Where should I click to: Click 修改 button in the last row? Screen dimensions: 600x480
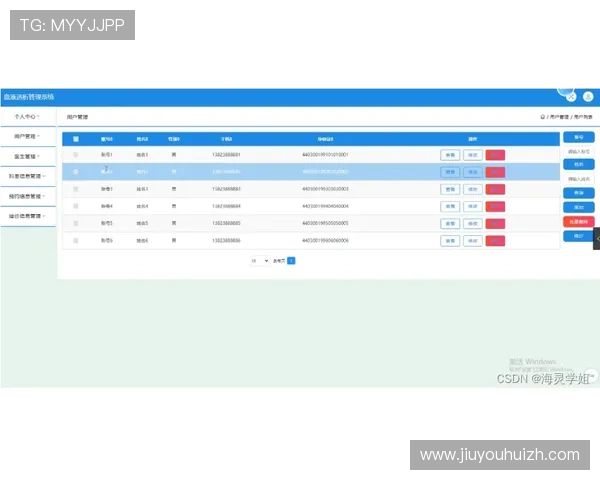(x=472, y=240)
